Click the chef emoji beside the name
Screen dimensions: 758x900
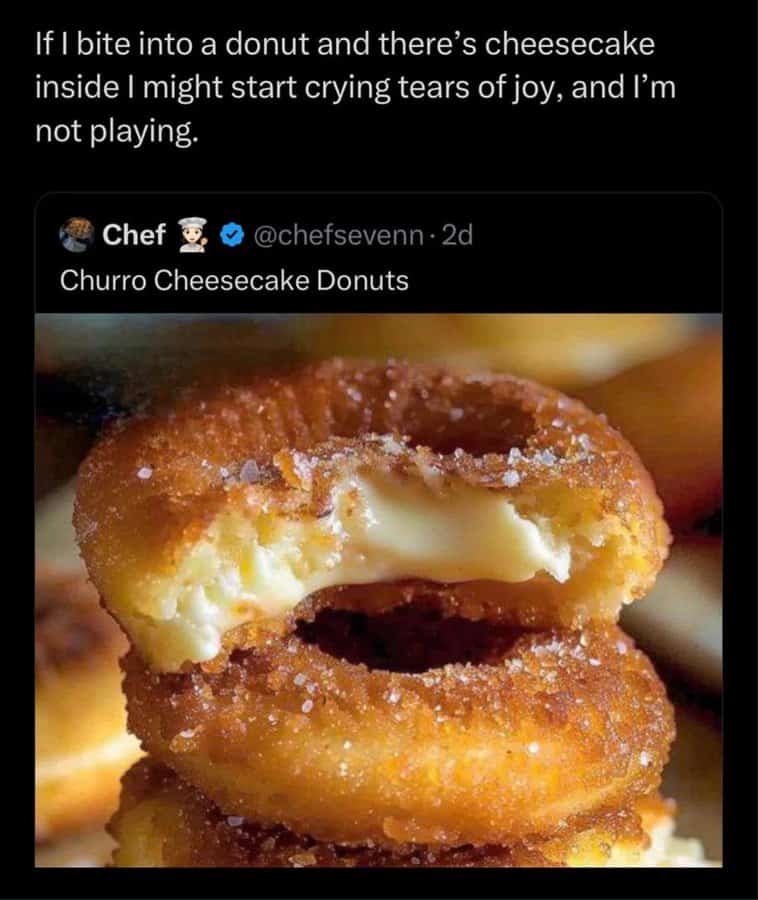click(x=193, y=235)
